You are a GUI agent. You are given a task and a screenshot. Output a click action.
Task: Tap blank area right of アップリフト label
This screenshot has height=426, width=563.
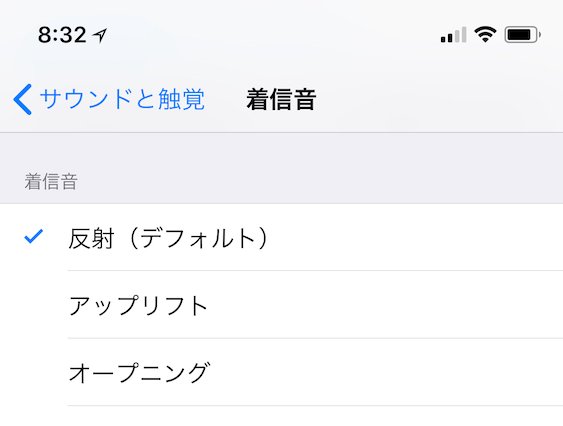click(x=384, y=305)
